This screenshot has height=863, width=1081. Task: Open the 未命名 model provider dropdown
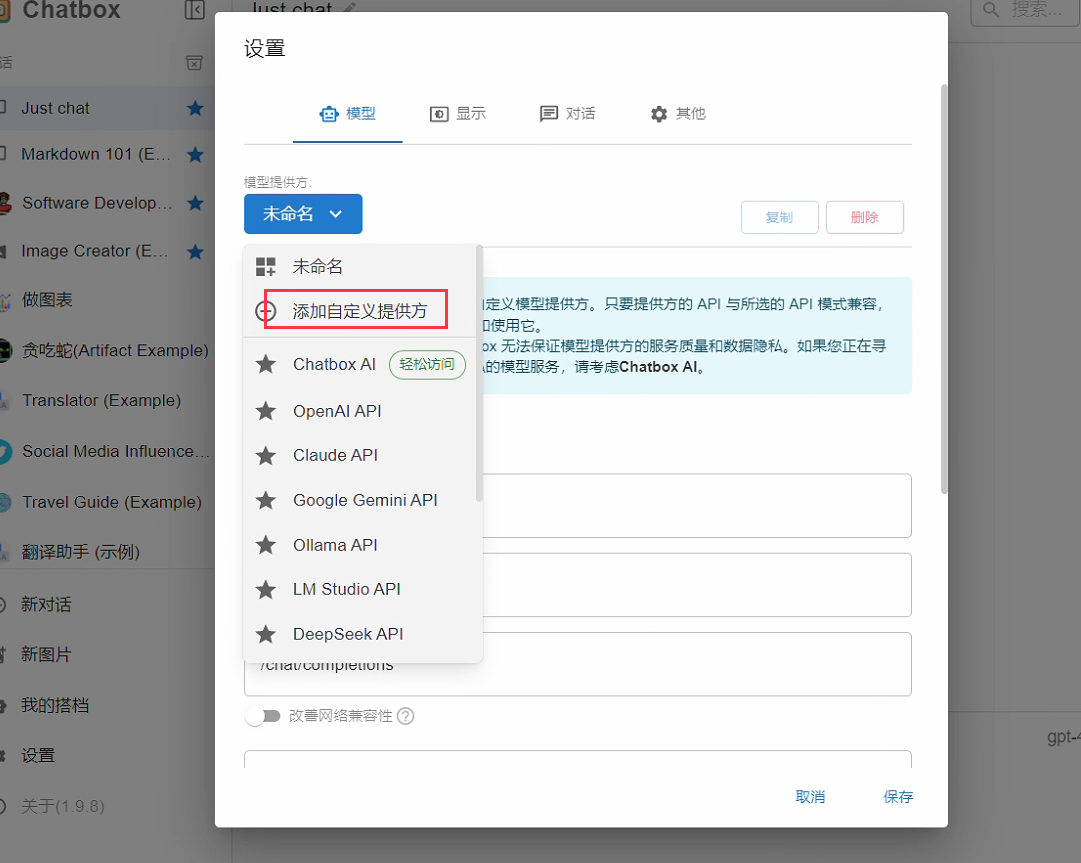click(x=303, y=214)
